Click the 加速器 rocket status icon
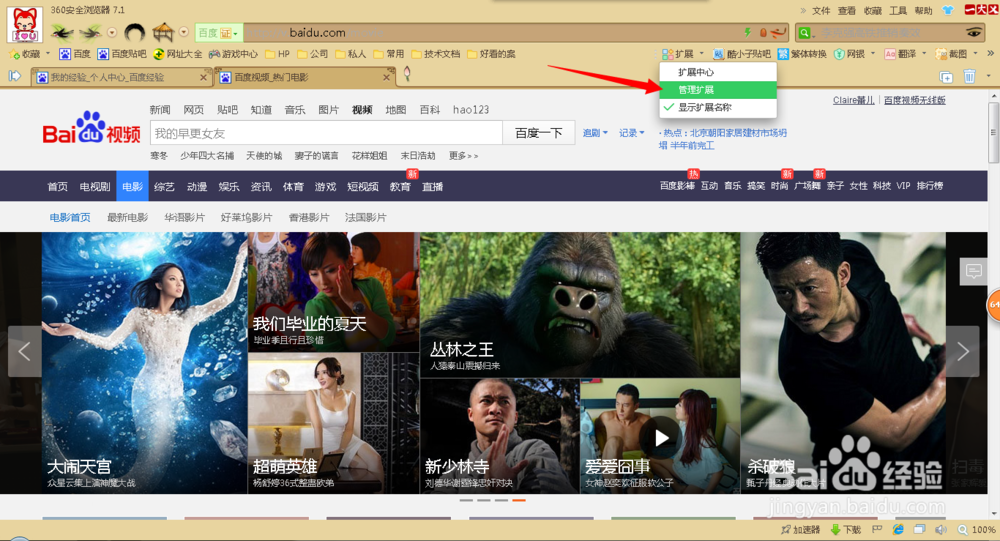This screenshot has height=541, width=1000. click(800, 530)
